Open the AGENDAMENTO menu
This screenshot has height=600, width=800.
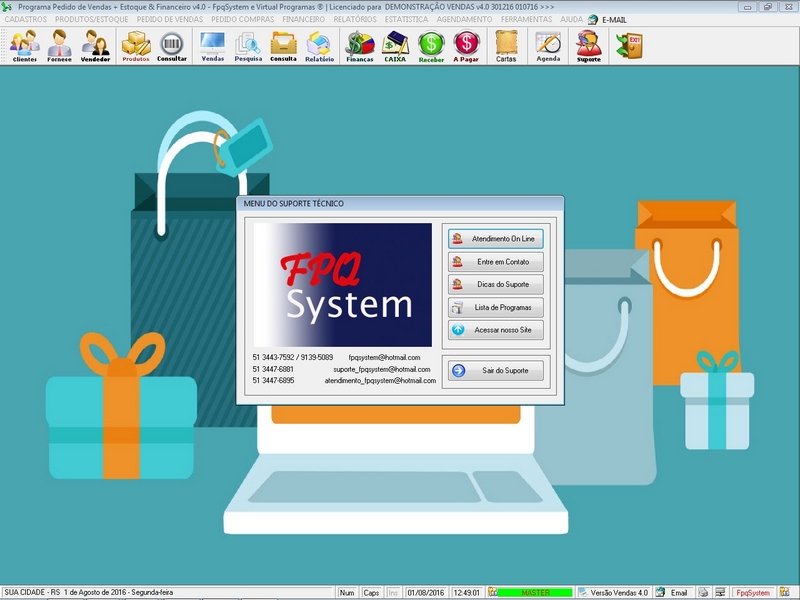[x=464, y=19]
